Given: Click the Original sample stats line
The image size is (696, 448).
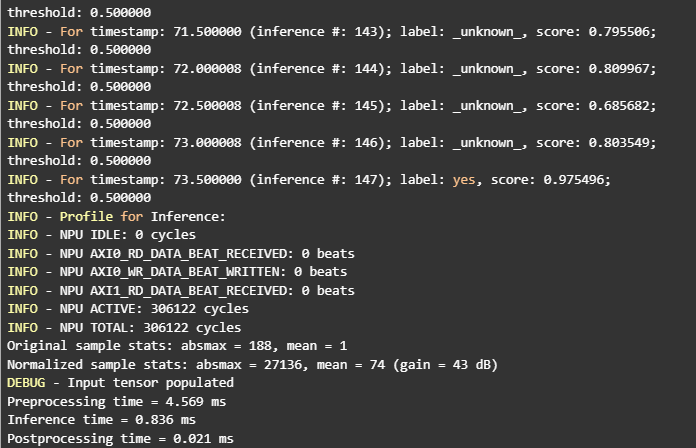Looking at the screenshot, I should pyautogui.click(x=176, y=346).
